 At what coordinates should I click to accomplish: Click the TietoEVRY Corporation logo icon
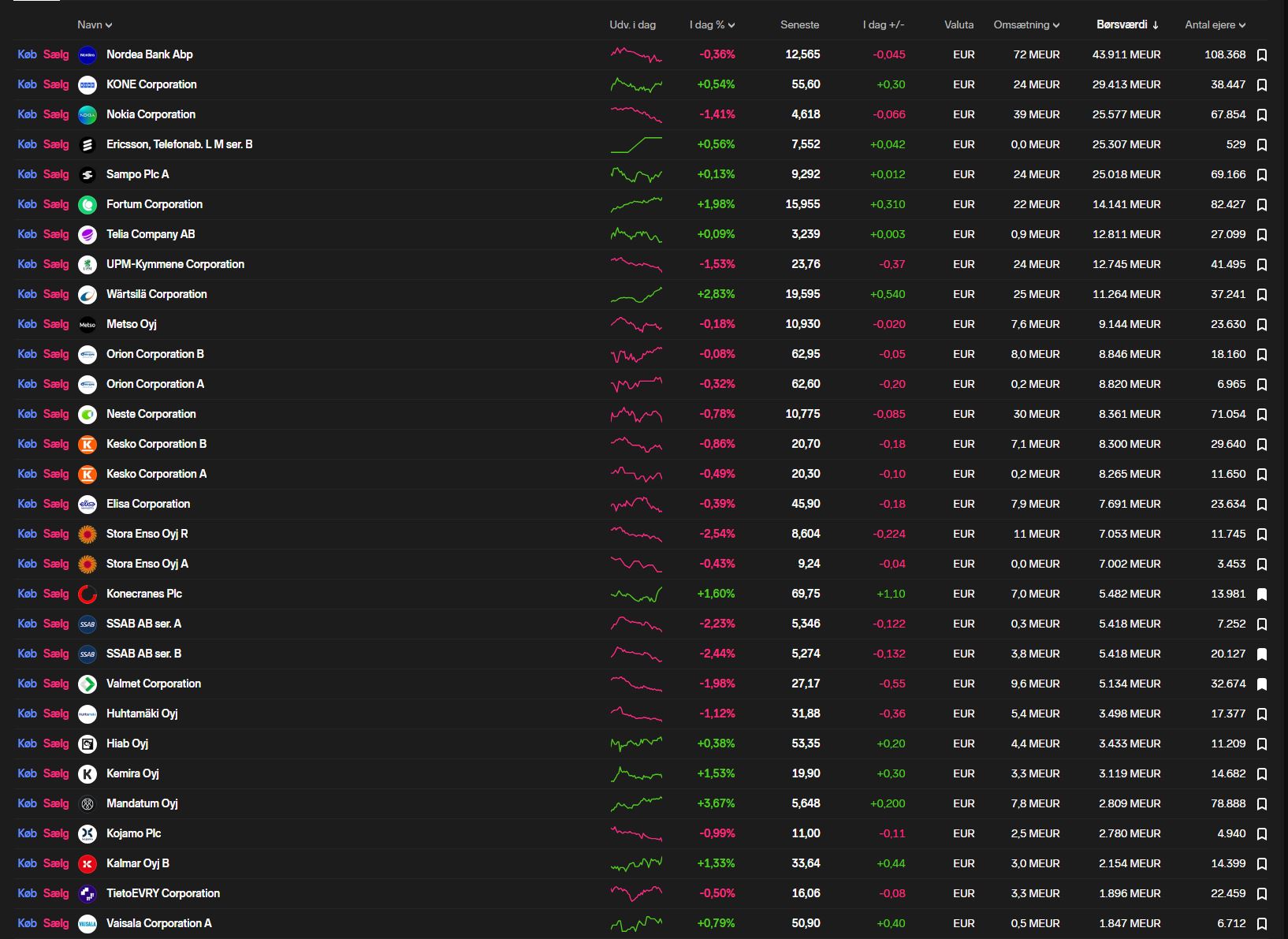[87, 894]
